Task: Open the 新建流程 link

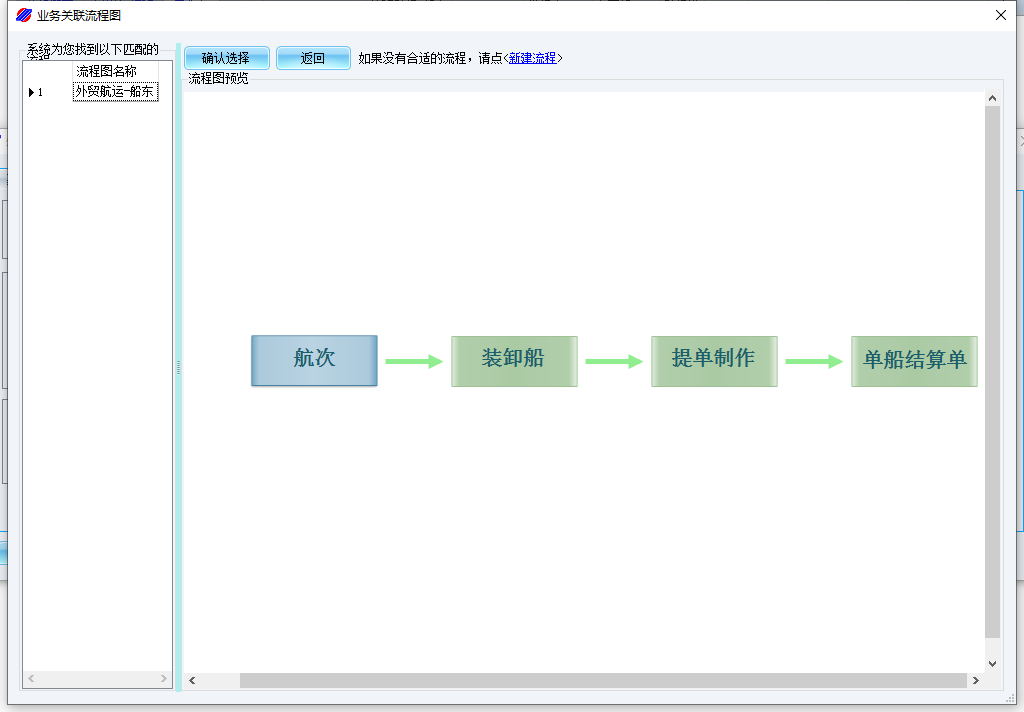Action: pyautogui.click(x=532, y=58)
